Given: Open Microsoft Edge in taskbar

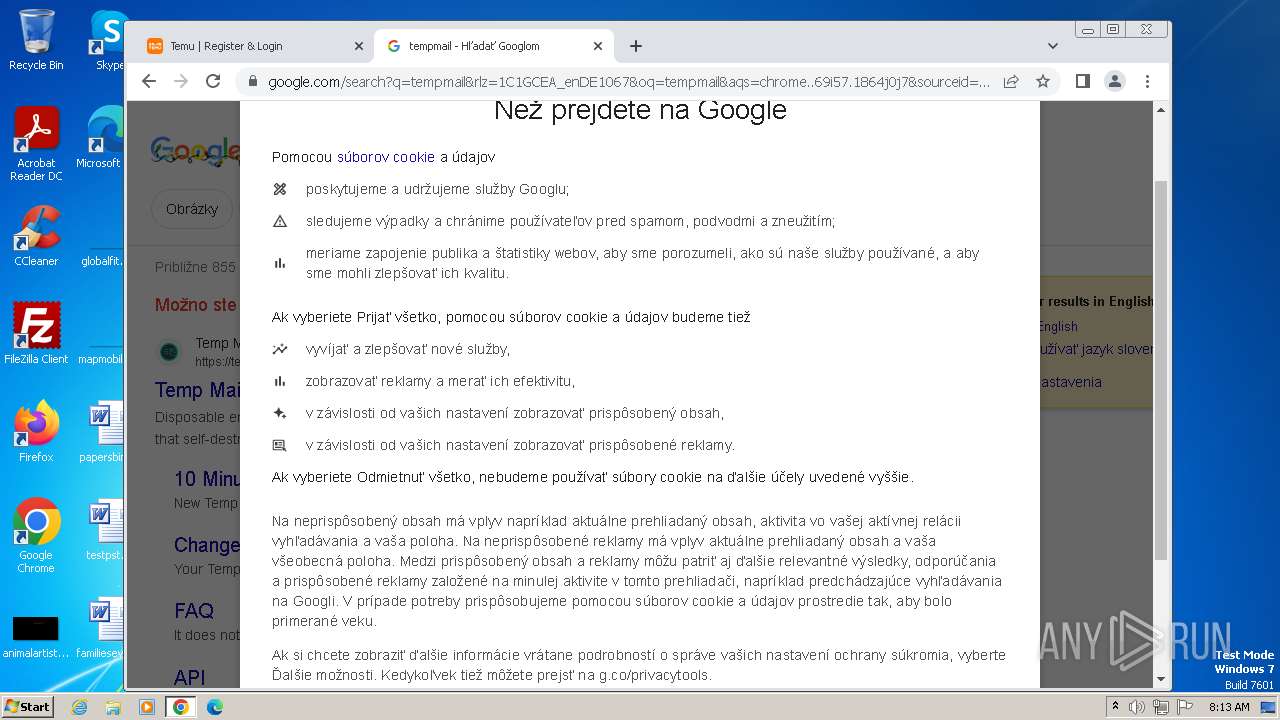Looking at the screenshot, I should tap(215, 707).
